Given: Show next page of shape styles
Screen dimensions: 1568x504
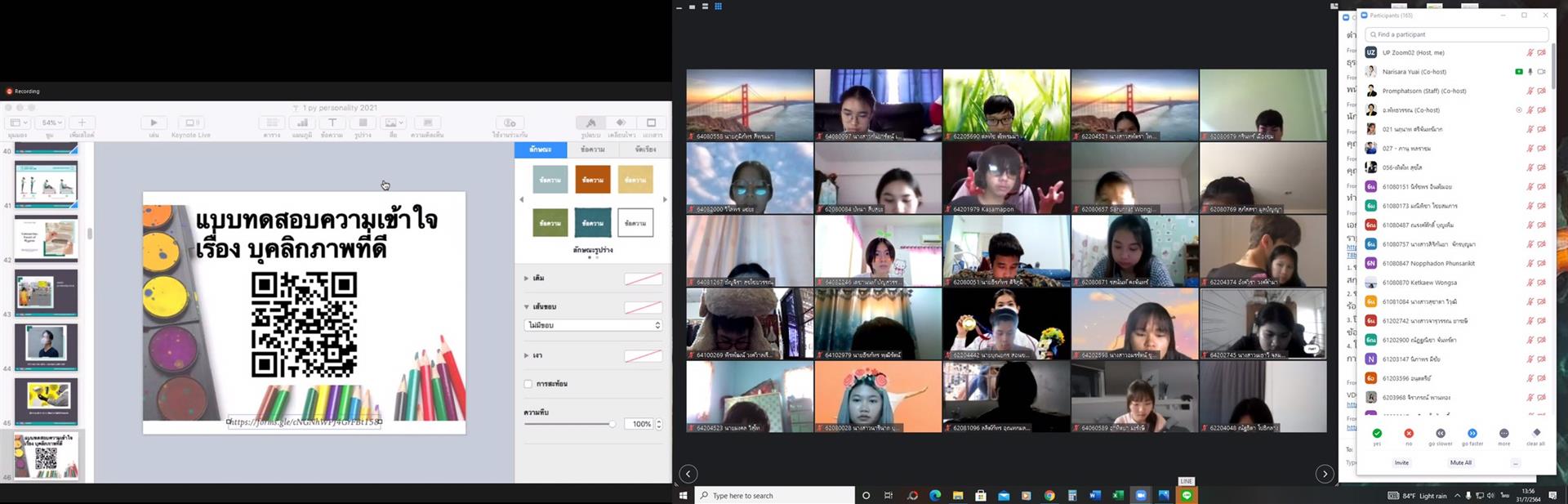Looking at the screenshot, I should [x=665, y=199].
